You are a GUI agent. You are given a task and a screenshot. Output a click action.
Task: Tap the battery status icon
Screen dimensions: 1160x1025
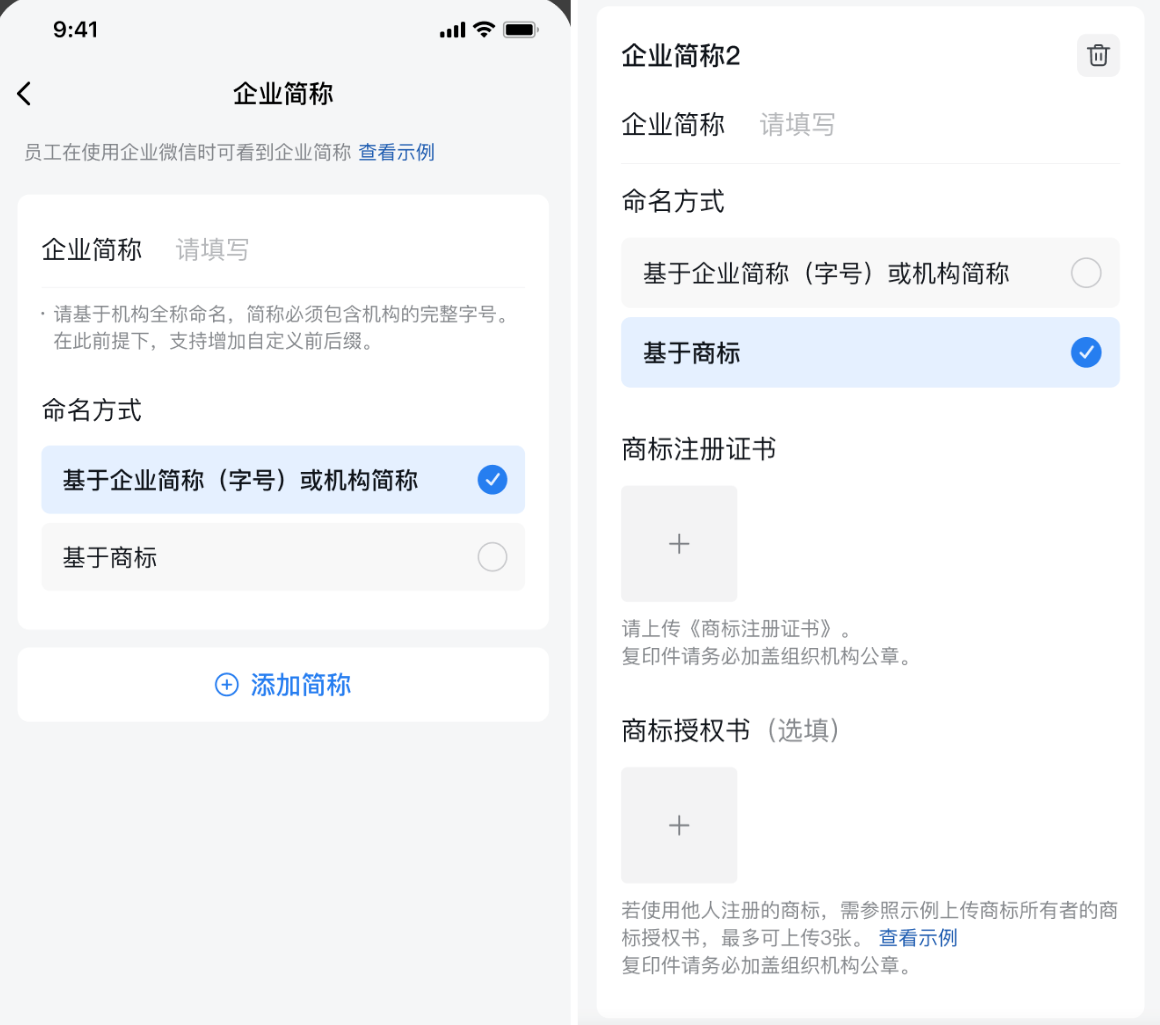click(x=520, y=30)
